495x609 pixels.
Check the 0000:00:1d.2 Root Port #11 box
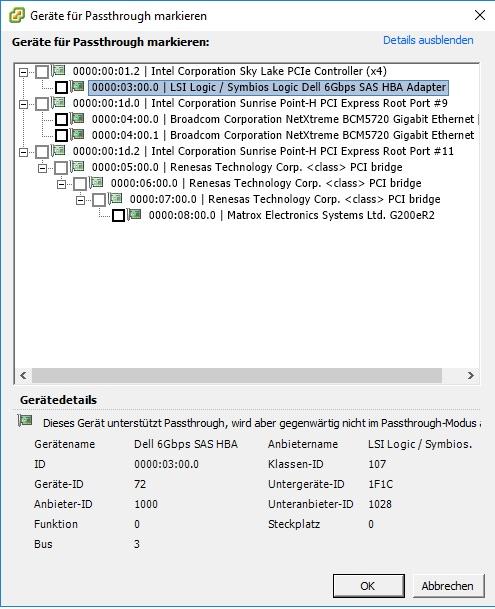click(42, 151)
